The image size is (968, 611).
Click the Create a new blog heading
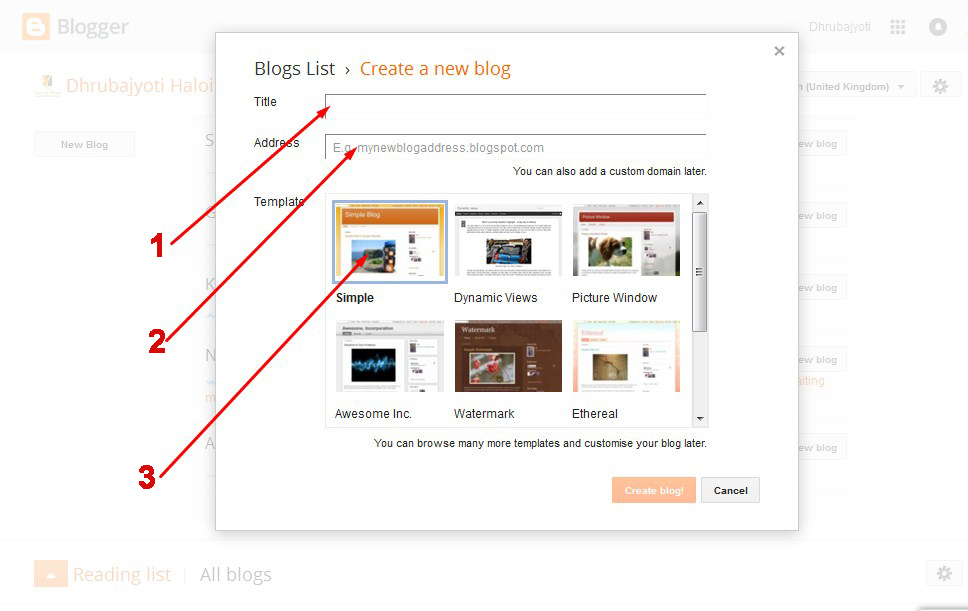click(435, 69)
